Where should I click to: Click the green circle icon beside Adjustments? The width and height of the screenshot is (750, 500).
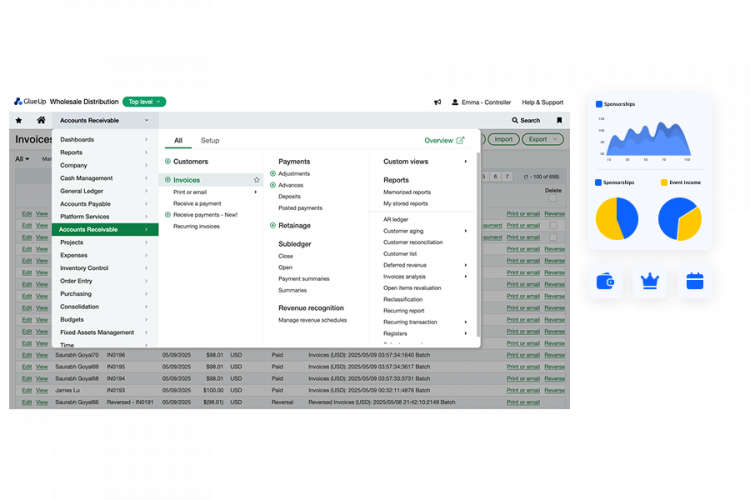(273, 174)
